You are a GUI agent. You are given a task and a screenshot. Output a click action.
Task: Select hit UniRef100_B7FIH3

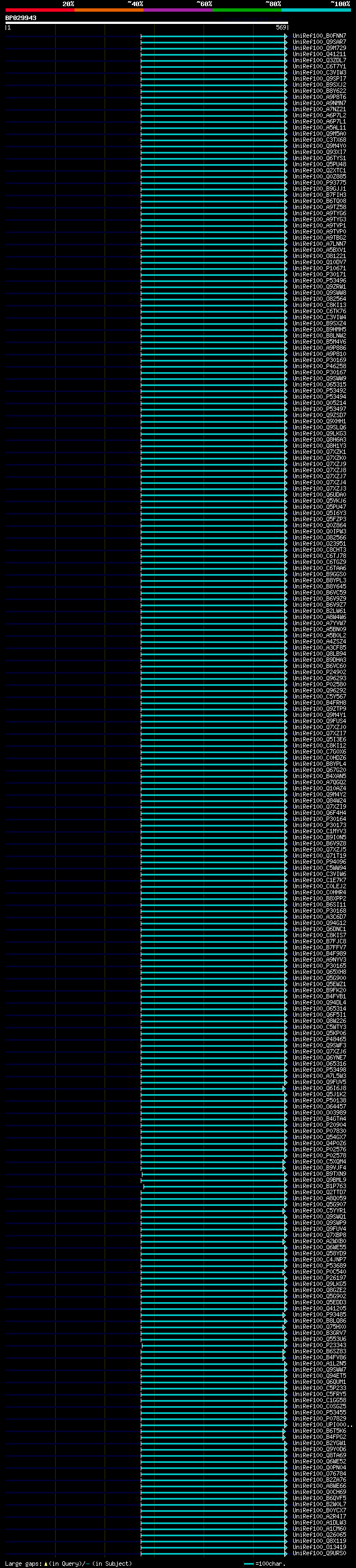point(319,195)
